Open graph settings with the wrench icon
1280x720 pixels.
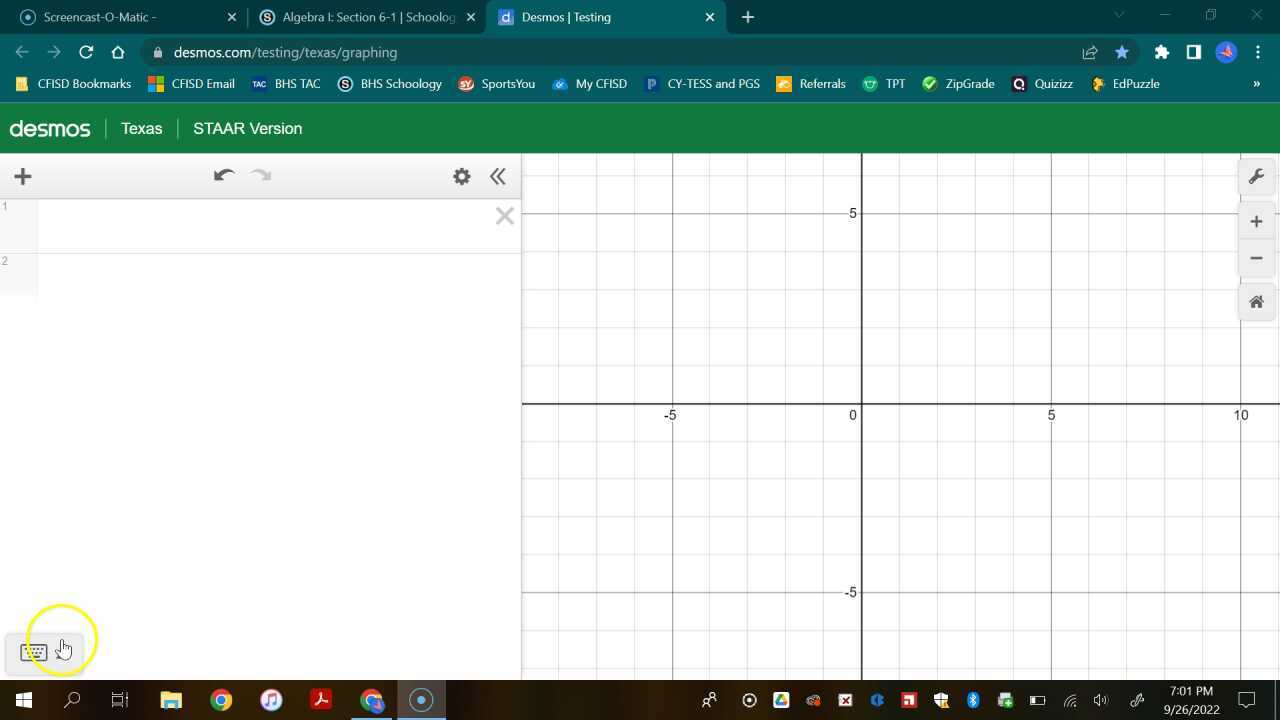click(x=1256, y=176)
